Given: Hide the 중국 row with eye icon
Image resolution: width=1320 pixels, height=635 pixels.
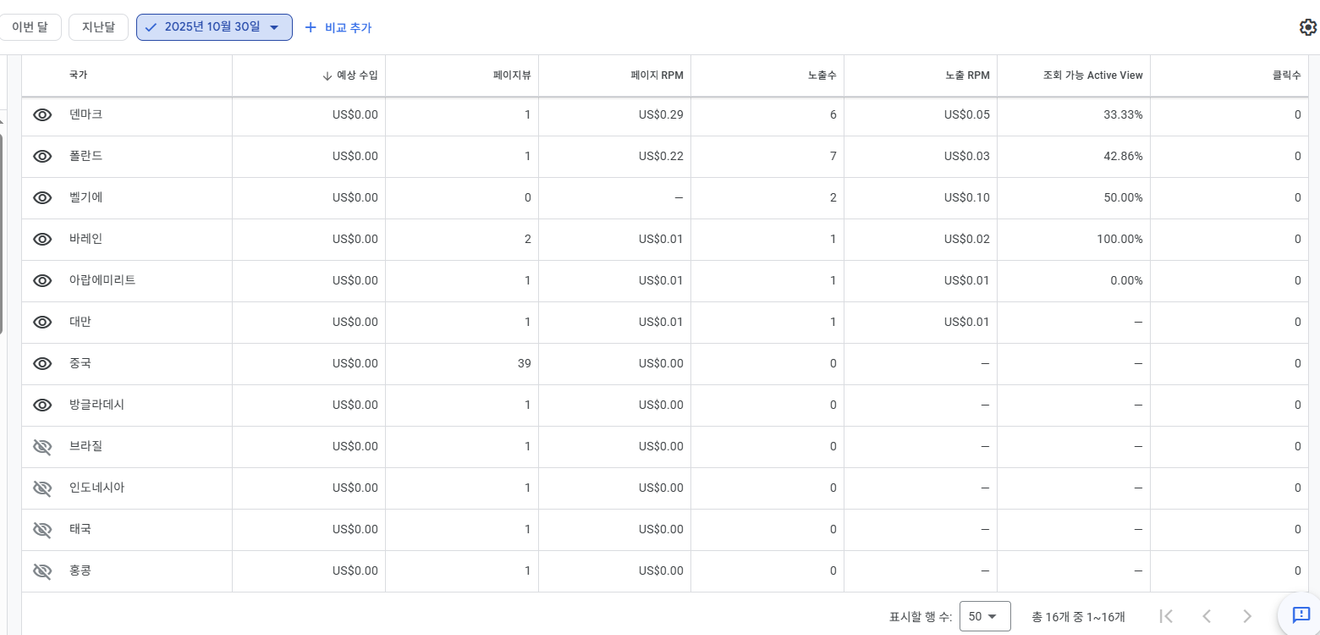Looking at the screenshot, I should pyautogui.click(x=42, y=364).
